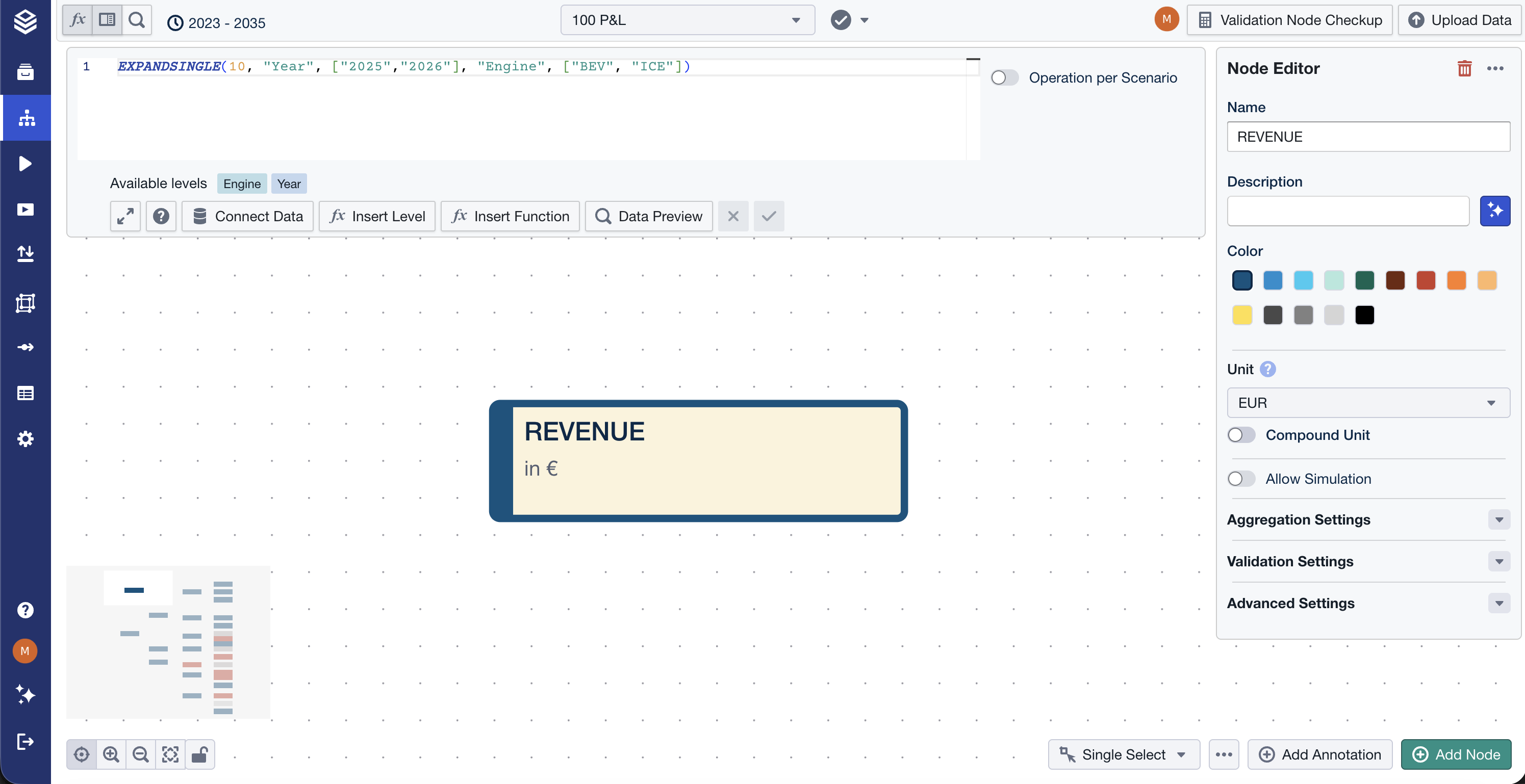The image size is (1525, 784).
Task: Open settings gear in left sidebar
Action: click(25, 439)
